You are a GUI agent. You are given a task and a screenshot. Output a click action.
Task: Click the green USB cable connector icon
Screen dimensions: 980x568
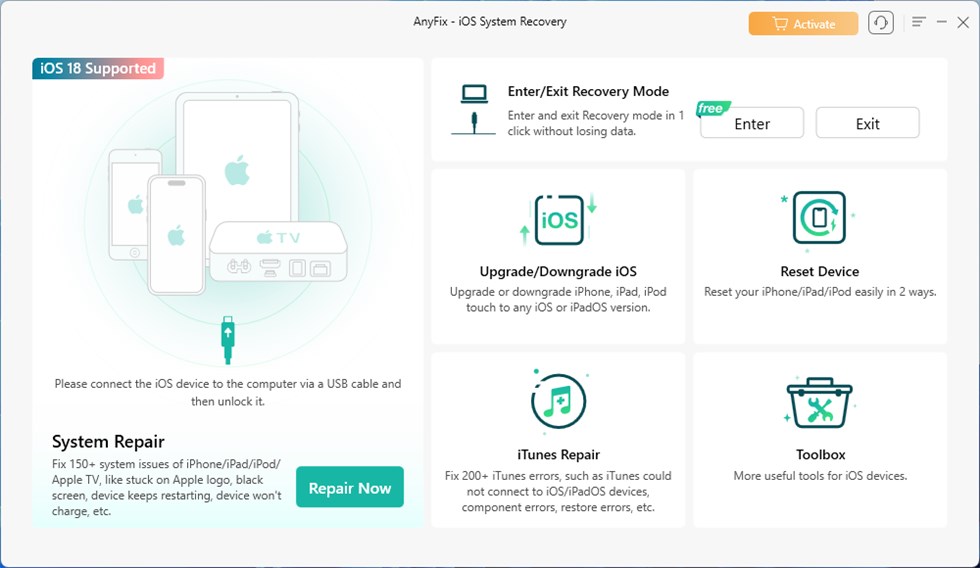(228, 340)
